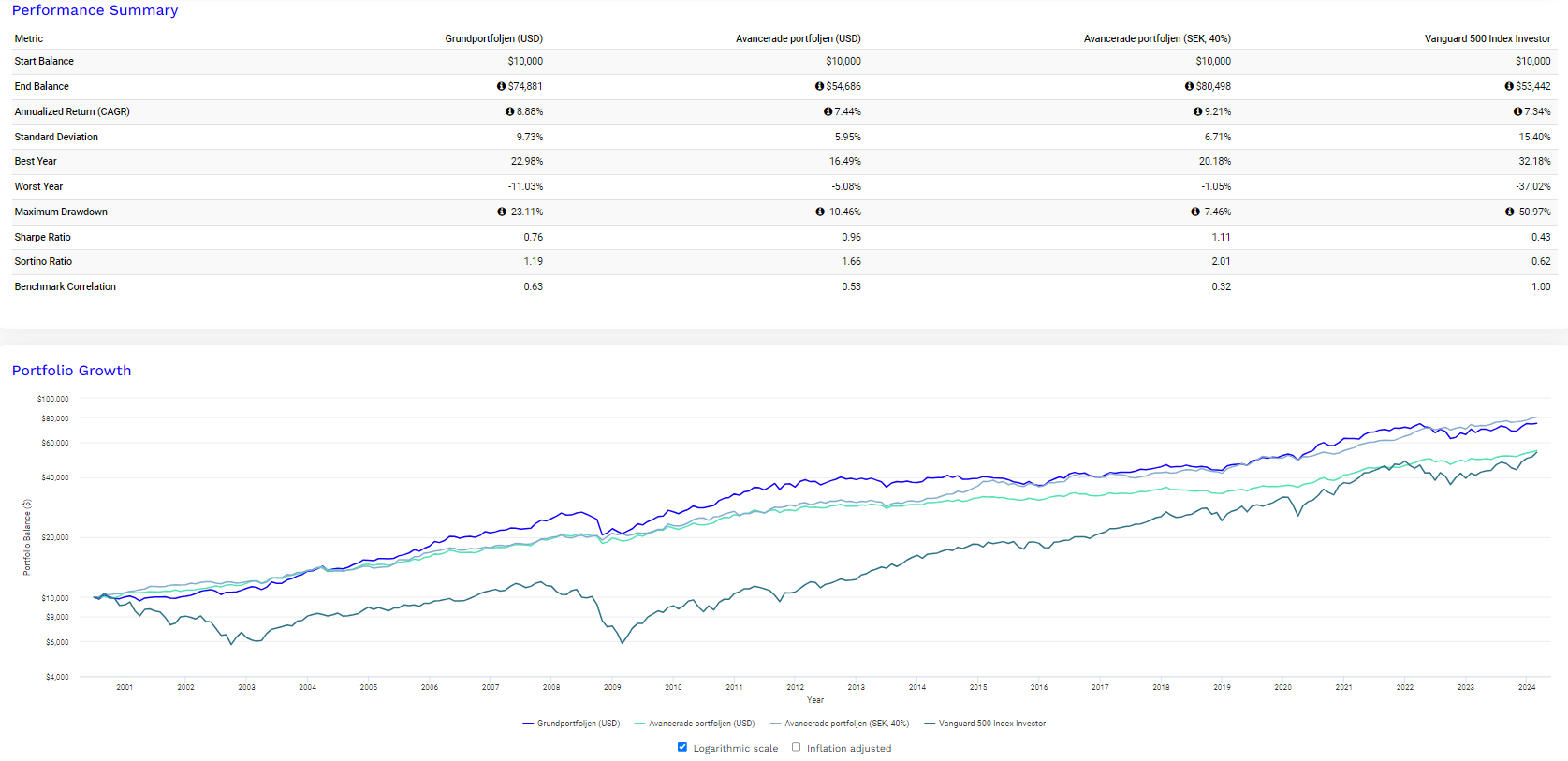Screen dimensions: 1568x761
Task: Click info icon next to 7.34% CAGR
Action: click(x=1517, y=111)
